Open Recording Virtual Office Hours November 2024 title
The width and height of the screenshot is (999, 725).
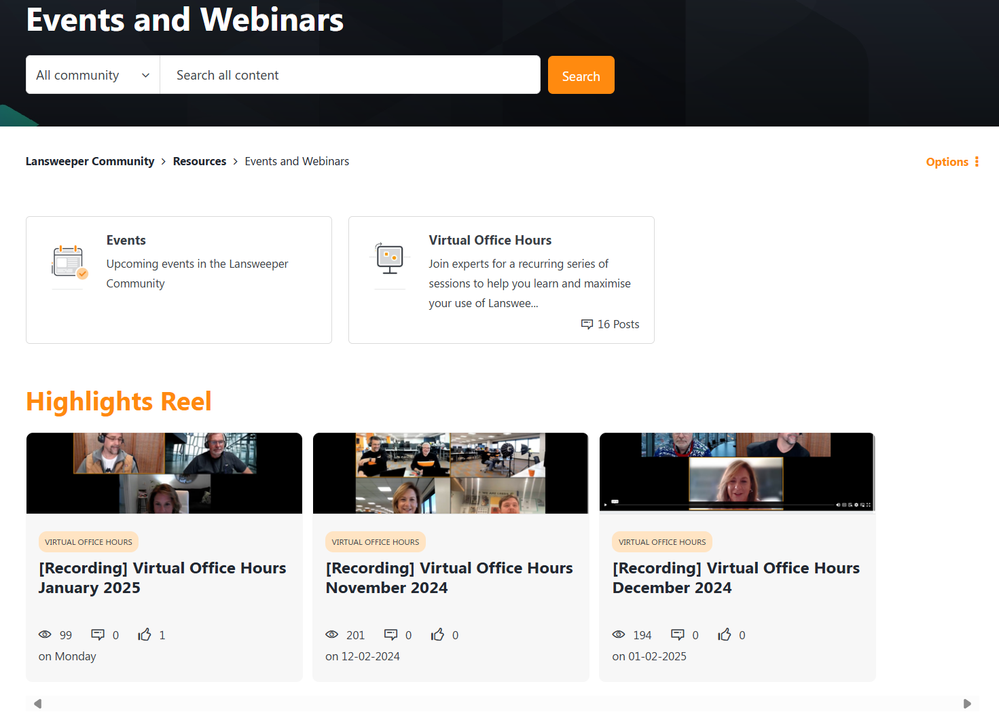[x=449, y=578]
